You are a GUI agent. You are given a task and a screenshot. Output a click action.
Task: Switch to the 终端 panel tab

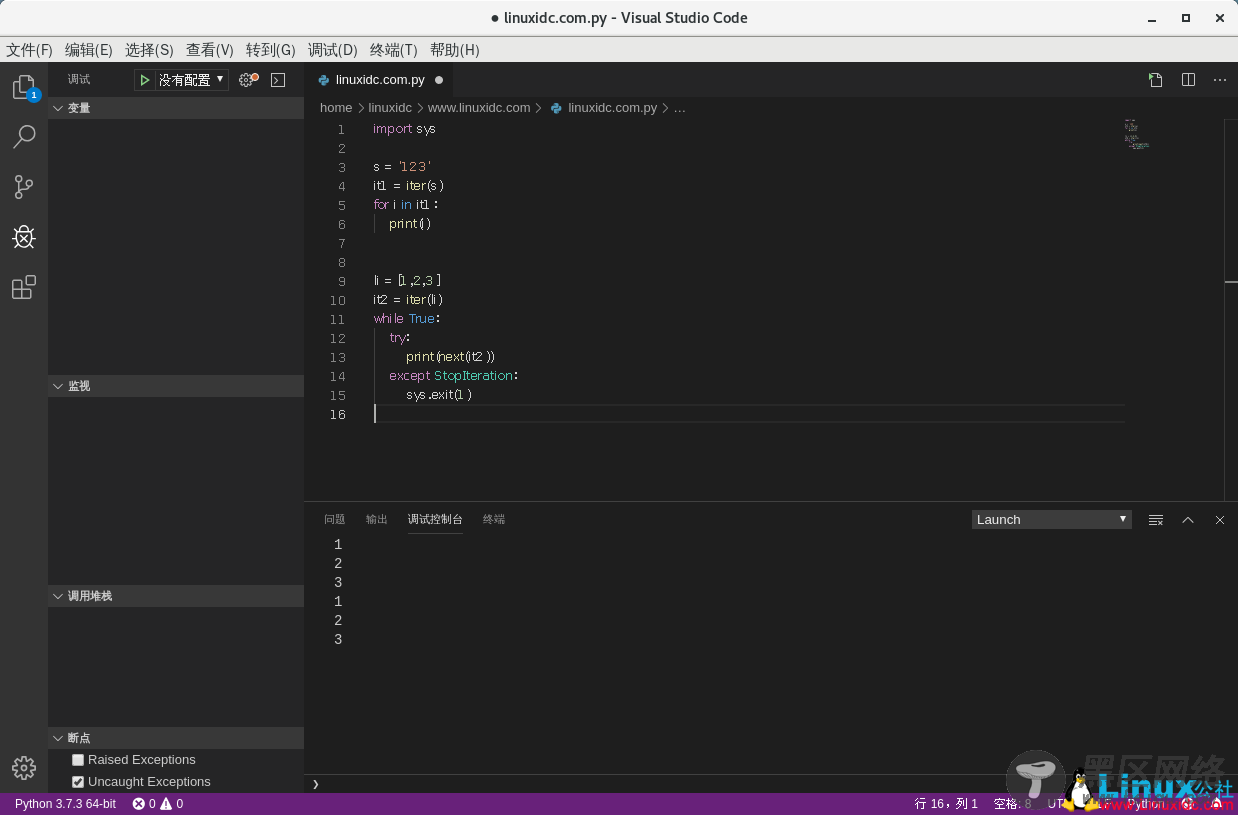point(494,519)
